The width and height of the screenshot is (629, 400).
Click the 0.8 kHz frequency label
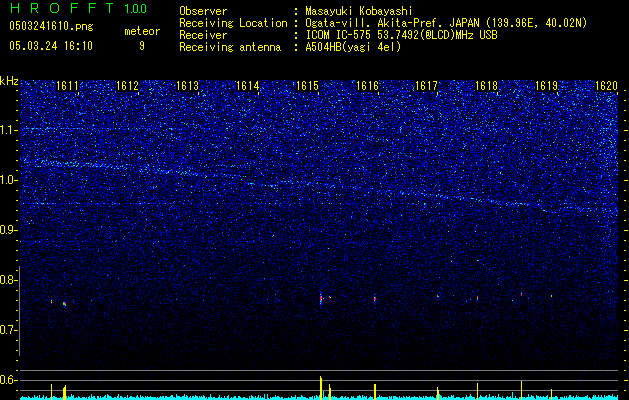pyautogui.click(x=8, y=280)
